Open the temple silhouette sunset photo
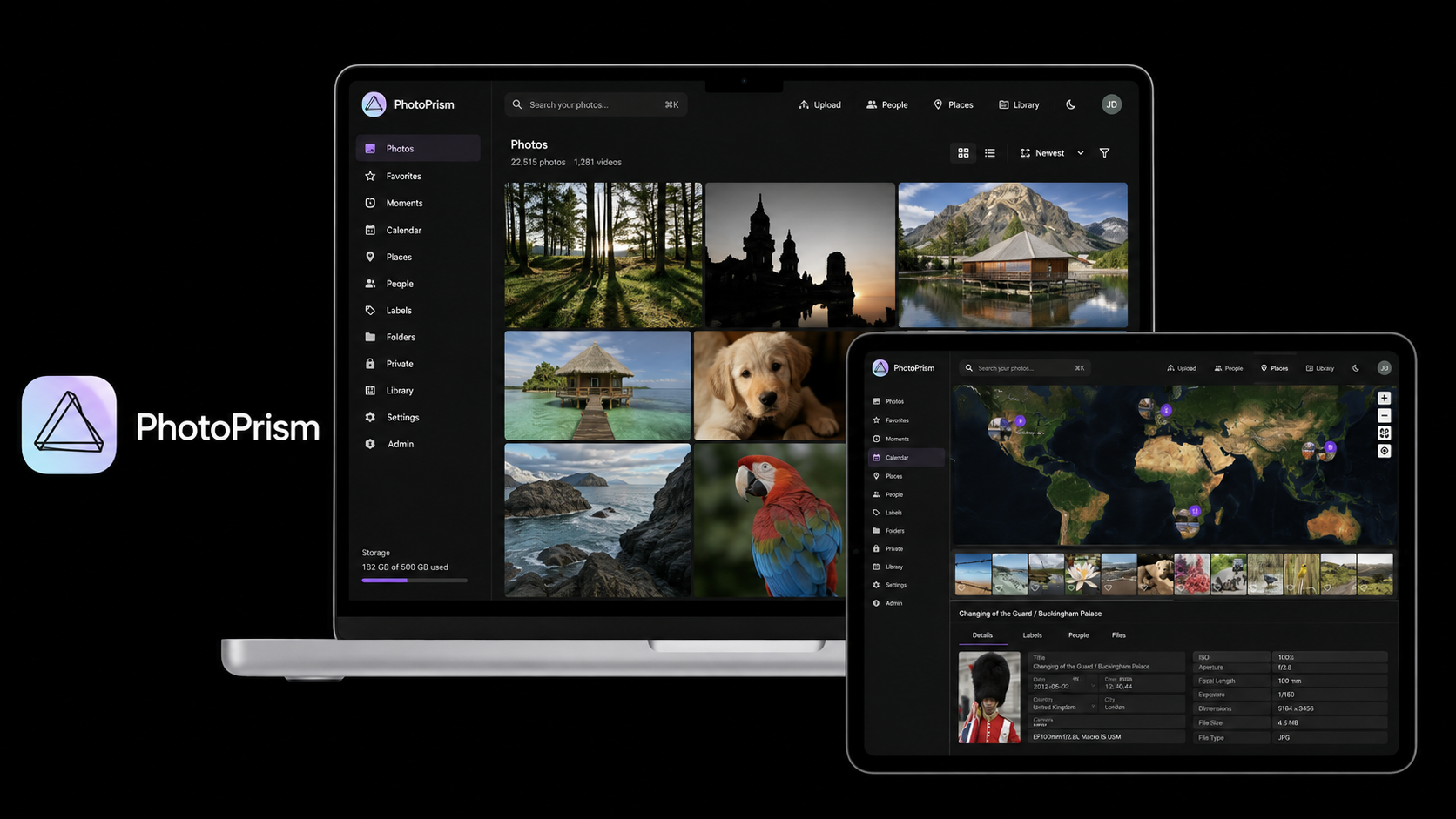 pos(800,255)
